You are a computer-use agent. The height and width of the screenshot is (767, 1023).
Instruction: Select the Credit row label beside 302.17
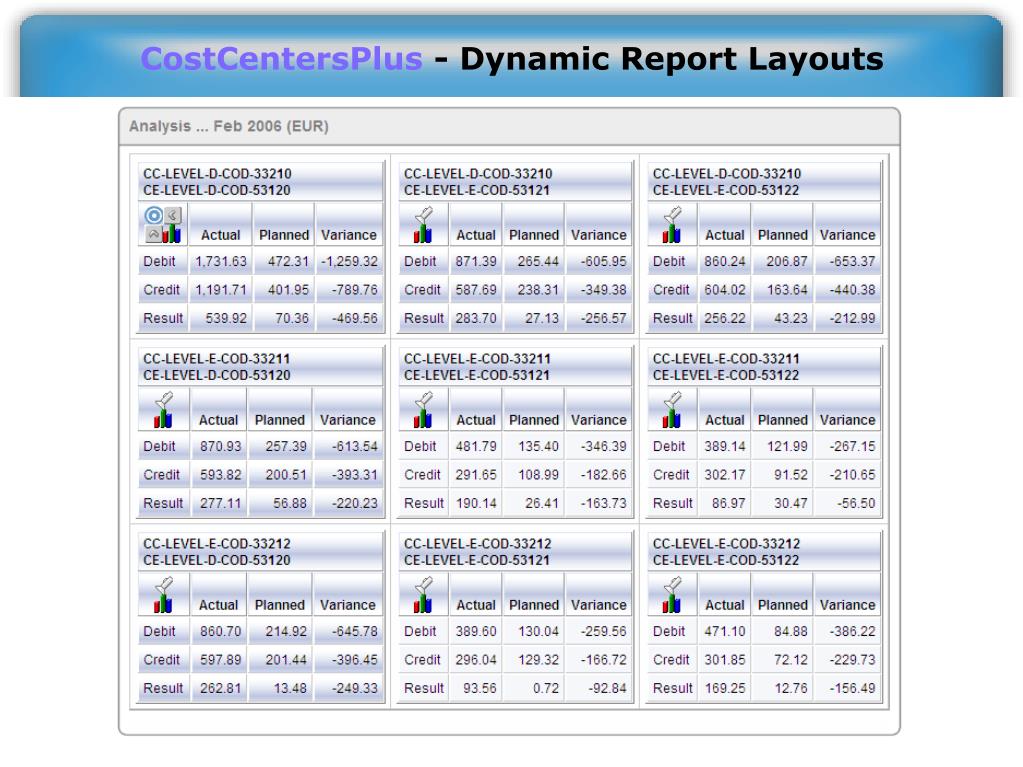point(671,475)
